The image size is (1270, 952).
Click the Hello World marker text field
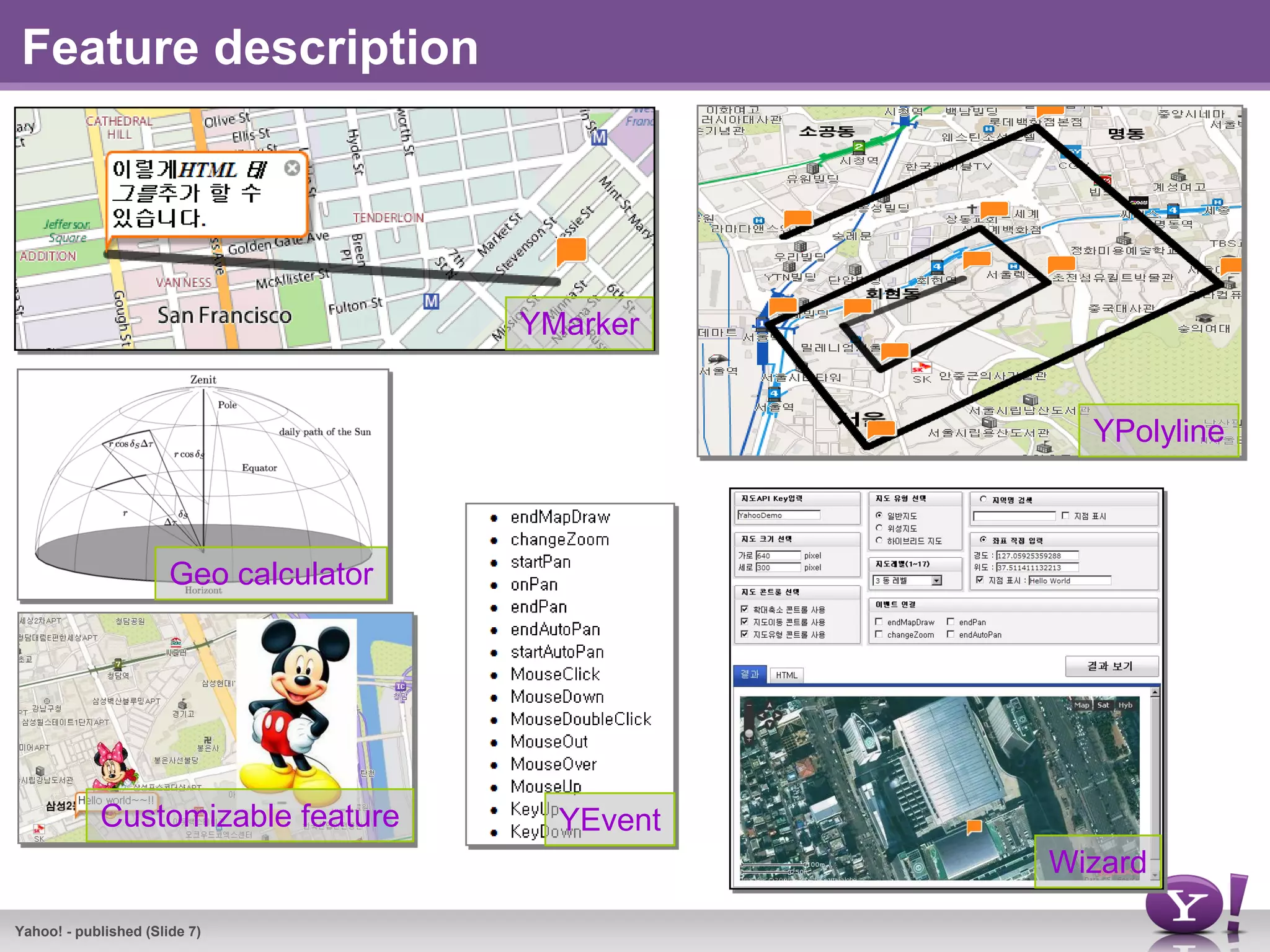(x=1070, y=581)
